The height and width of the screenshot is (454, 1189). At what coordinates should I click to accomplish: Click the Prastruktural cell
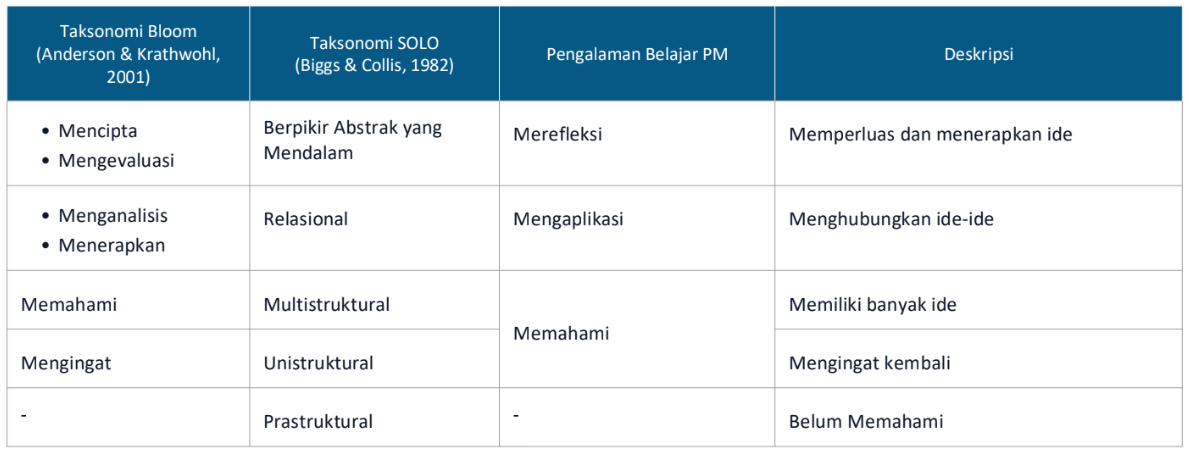(x=318, y=421)
